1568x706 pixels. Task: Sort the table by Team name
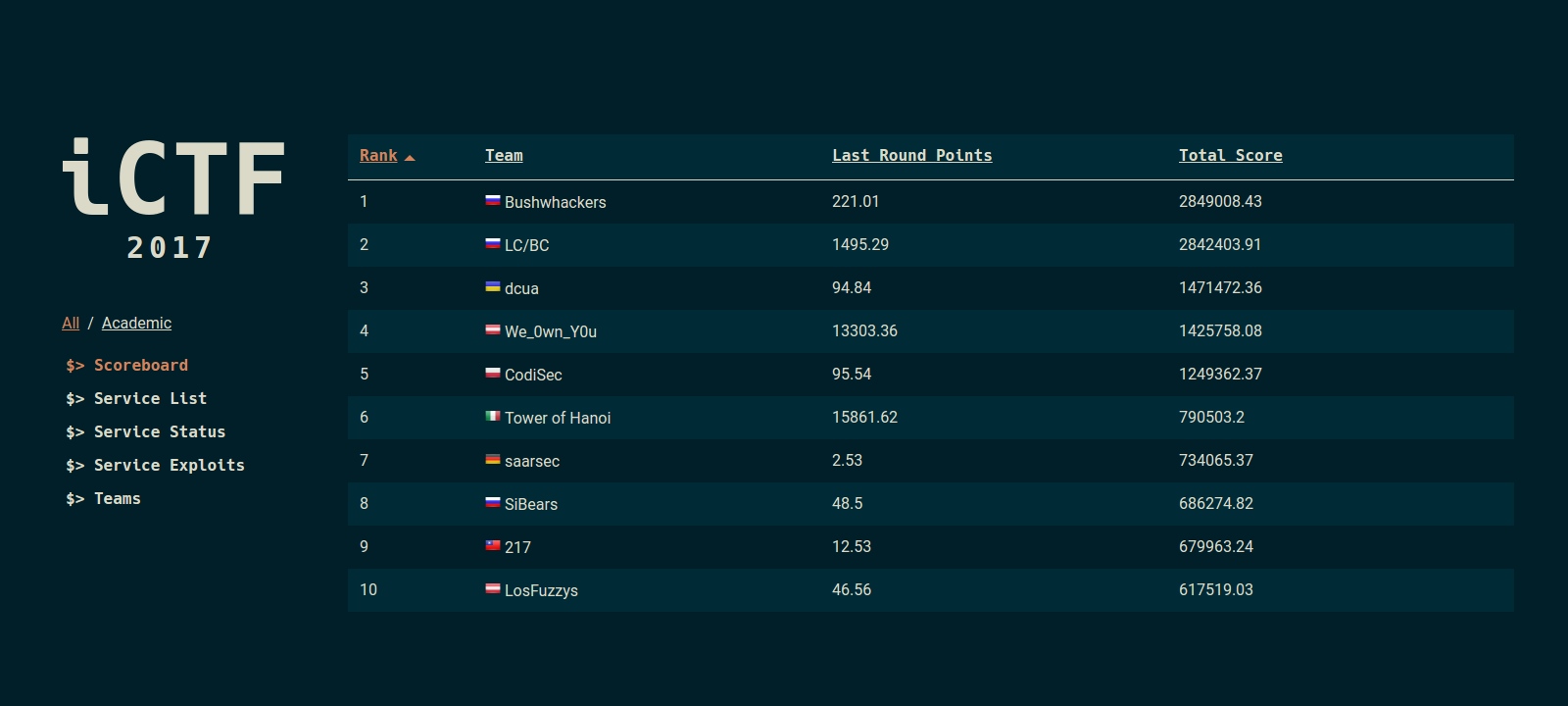coord(504,155)
